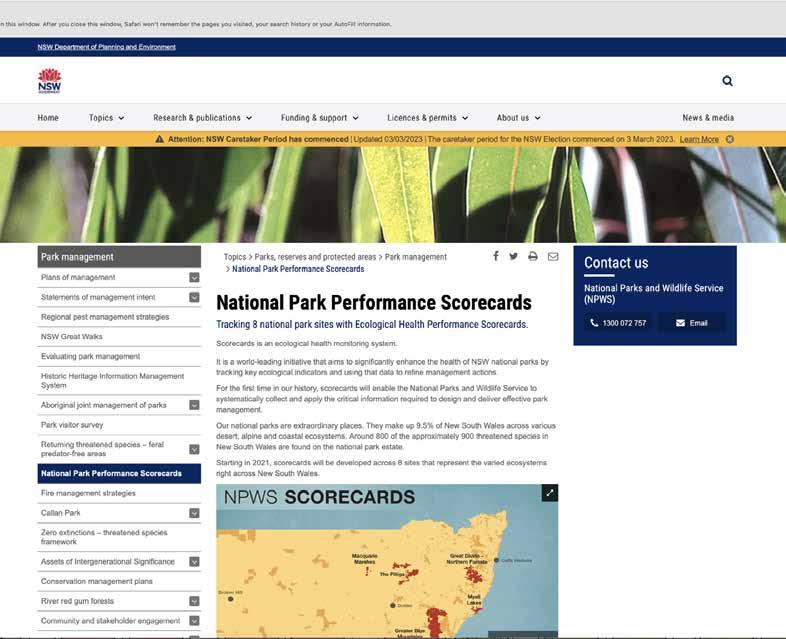Expand the Callan Park submenu arrow
The width and height of the screenshot is (786, 639).
[x=194, y=513]
